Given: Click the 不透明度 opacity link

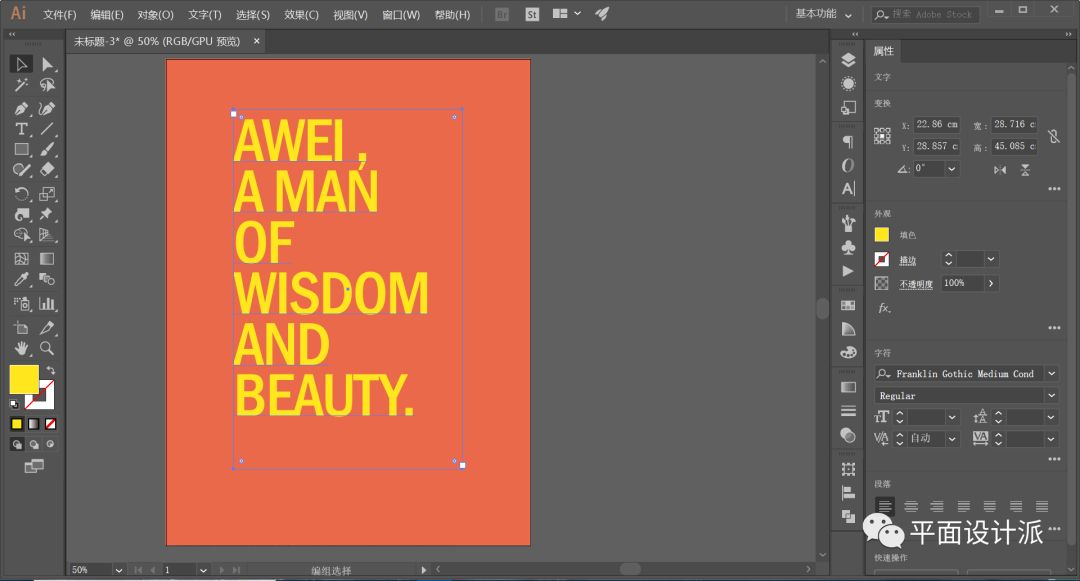Looking at the screenshot, I should click(x=916, y=284).
